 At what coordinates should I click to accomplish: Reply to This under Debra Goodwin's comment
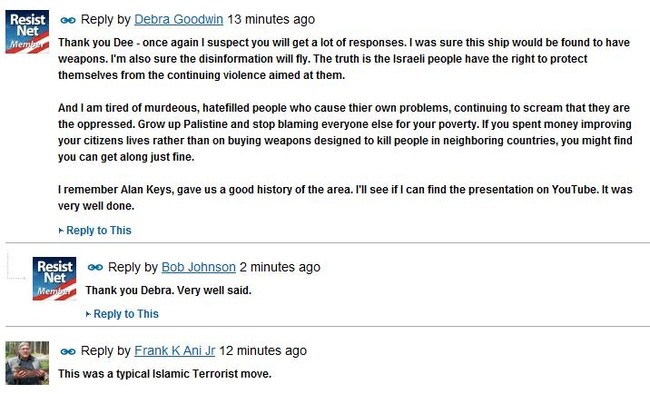coord(99,231)
